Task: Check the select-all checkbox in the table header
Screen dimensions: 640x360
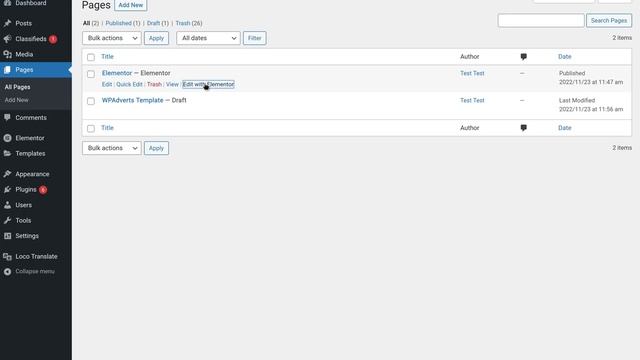Action: pos(91,57)
